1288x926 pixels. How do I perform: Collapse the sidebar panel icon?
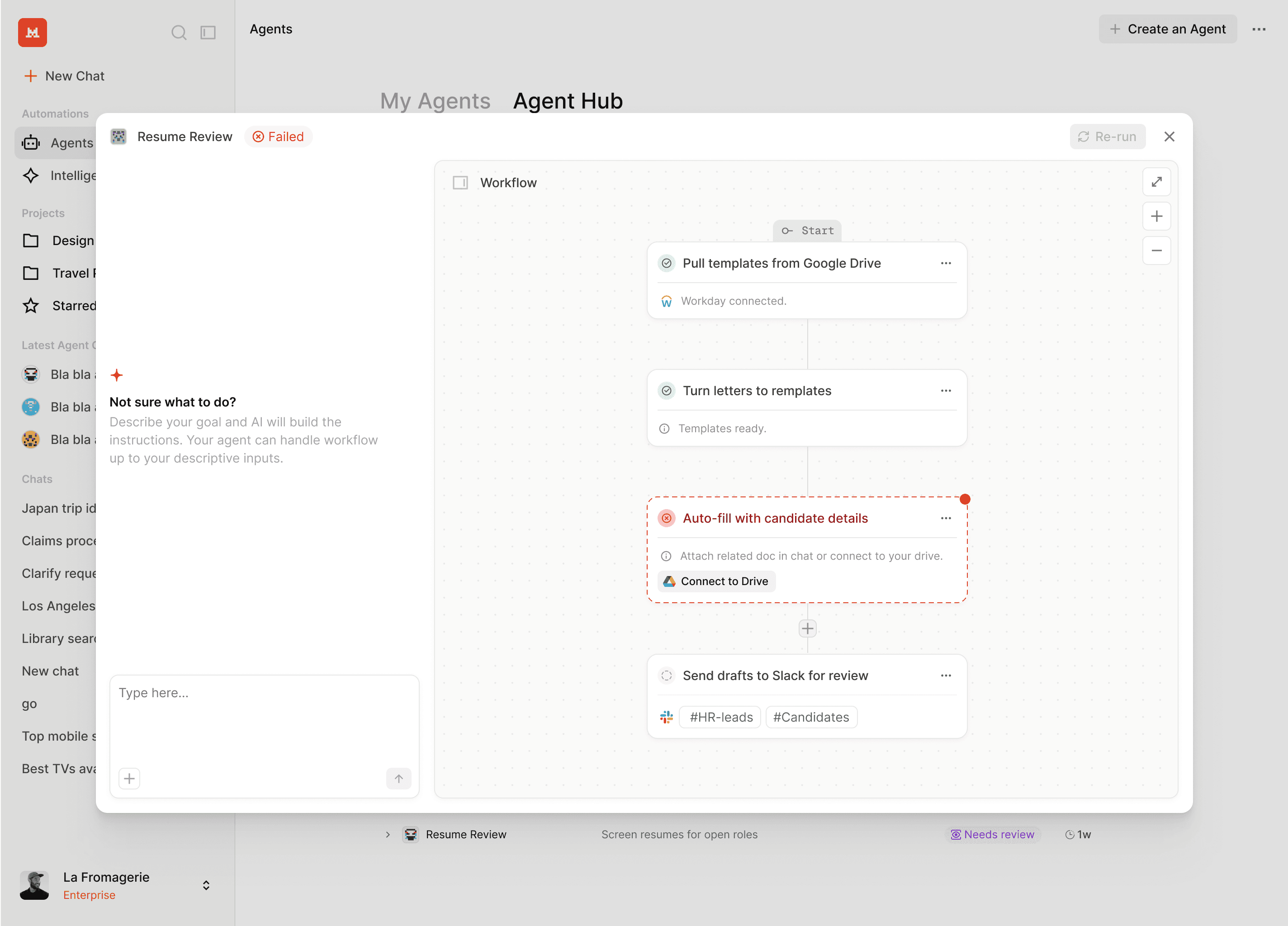(208, 33)
